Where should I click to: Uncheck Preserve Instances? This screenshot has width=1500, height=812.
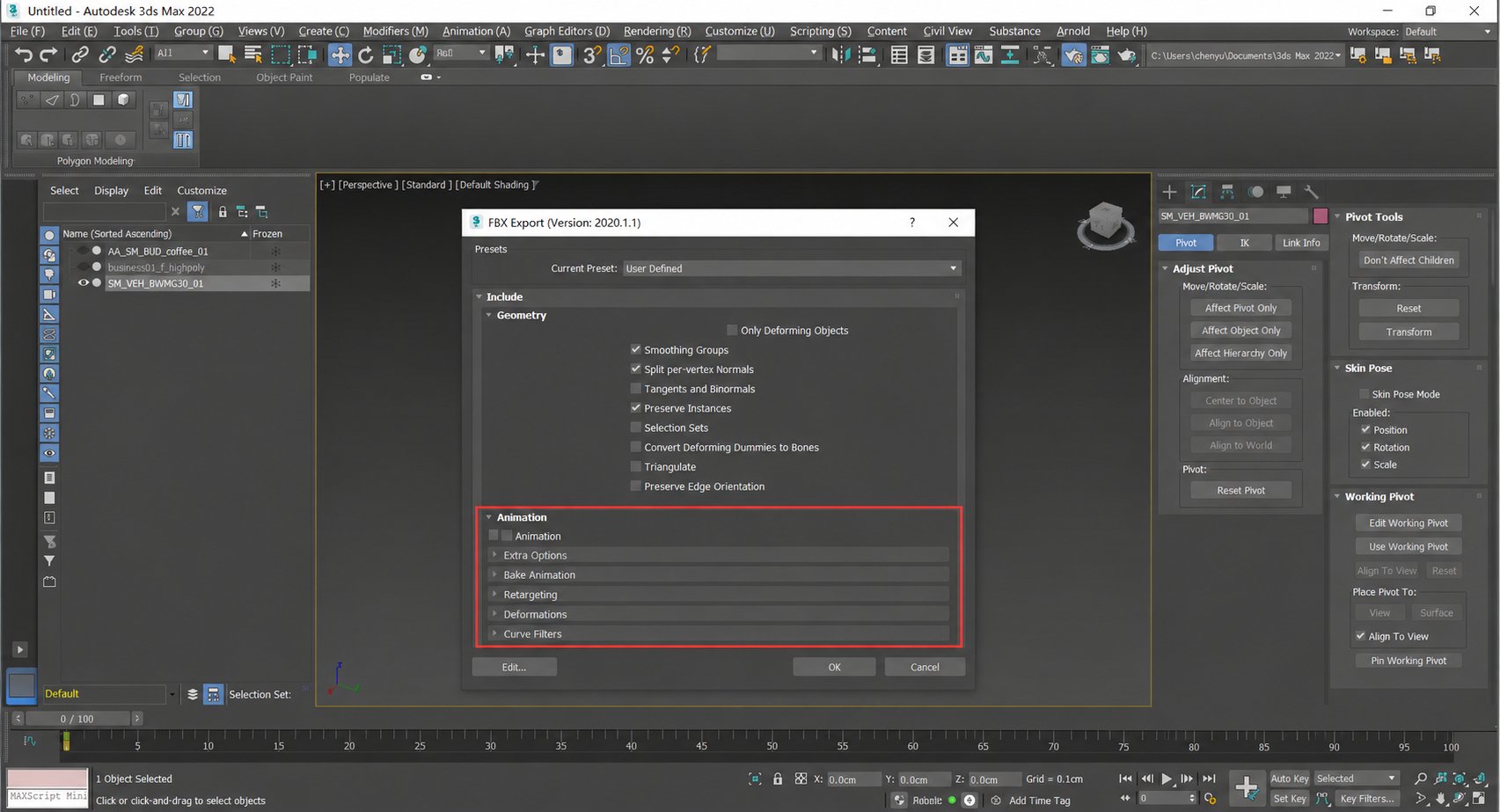[x=636, y=408]
